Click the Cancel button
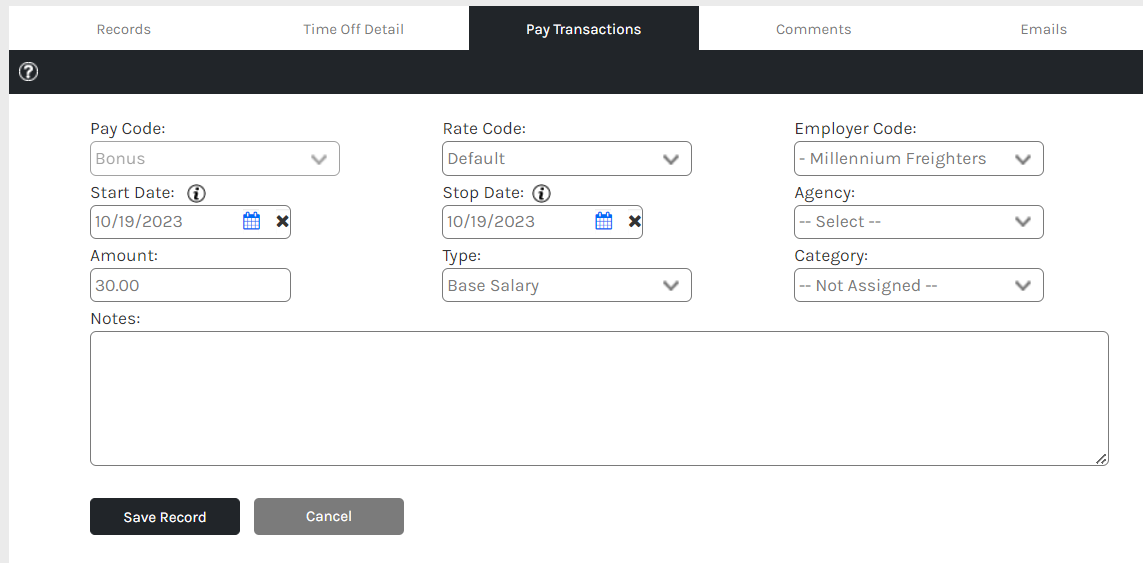 point(329,516)
